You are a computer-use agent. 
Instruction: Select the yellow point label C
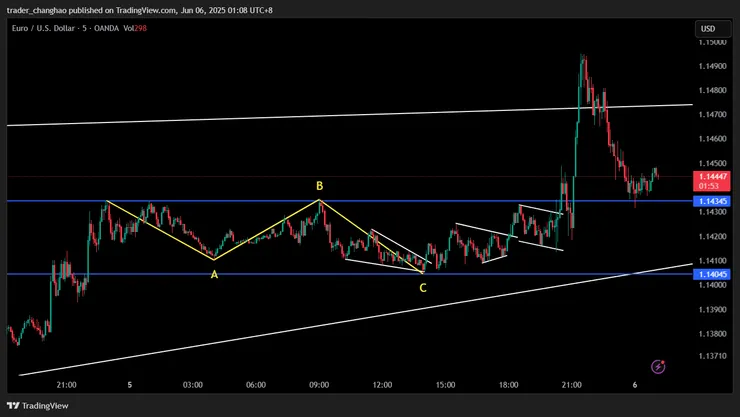[423, 288]
